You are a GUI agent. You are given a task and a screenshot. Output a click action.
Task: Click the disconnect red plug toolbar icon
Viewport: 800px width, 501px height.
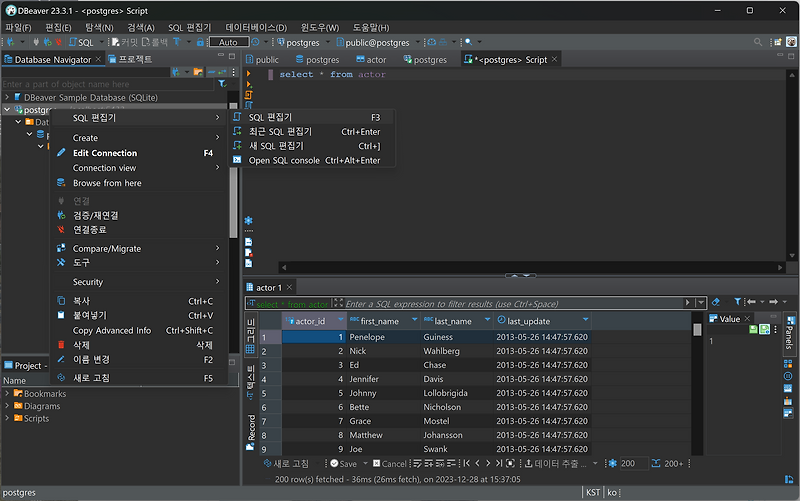(59, 42)
